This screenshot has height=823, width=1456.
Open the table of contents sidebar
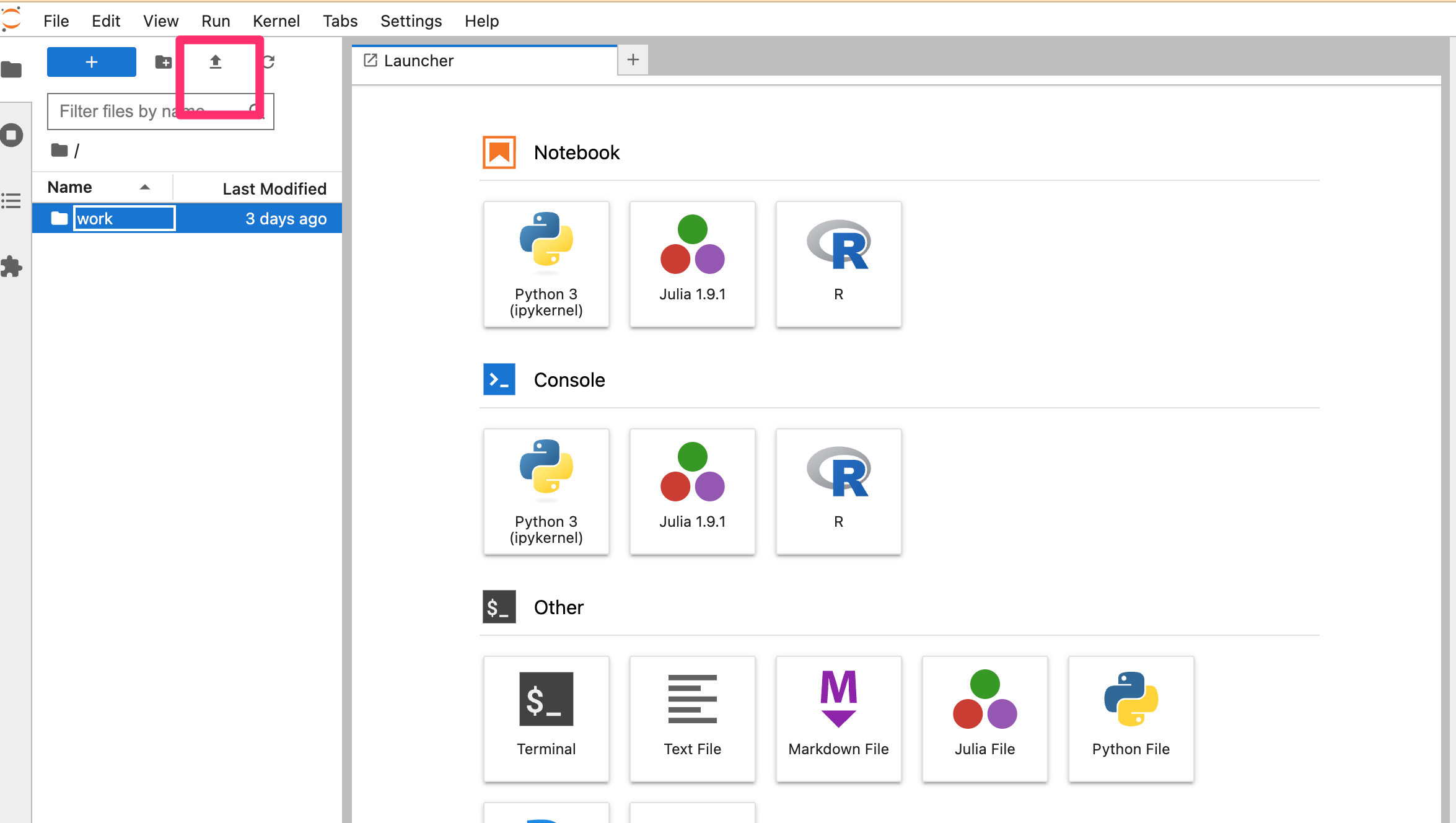pos(12,201)
